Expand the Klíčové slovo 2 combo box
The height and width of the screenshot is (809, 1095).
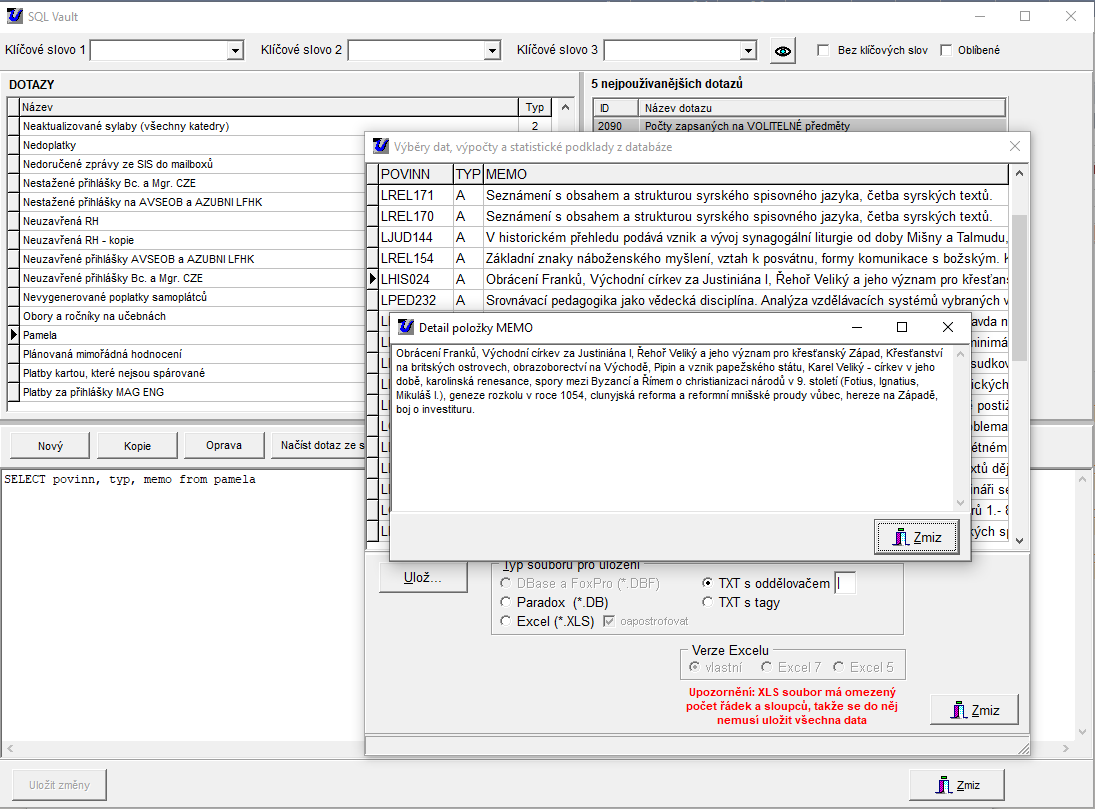click(x=492, y=51)
